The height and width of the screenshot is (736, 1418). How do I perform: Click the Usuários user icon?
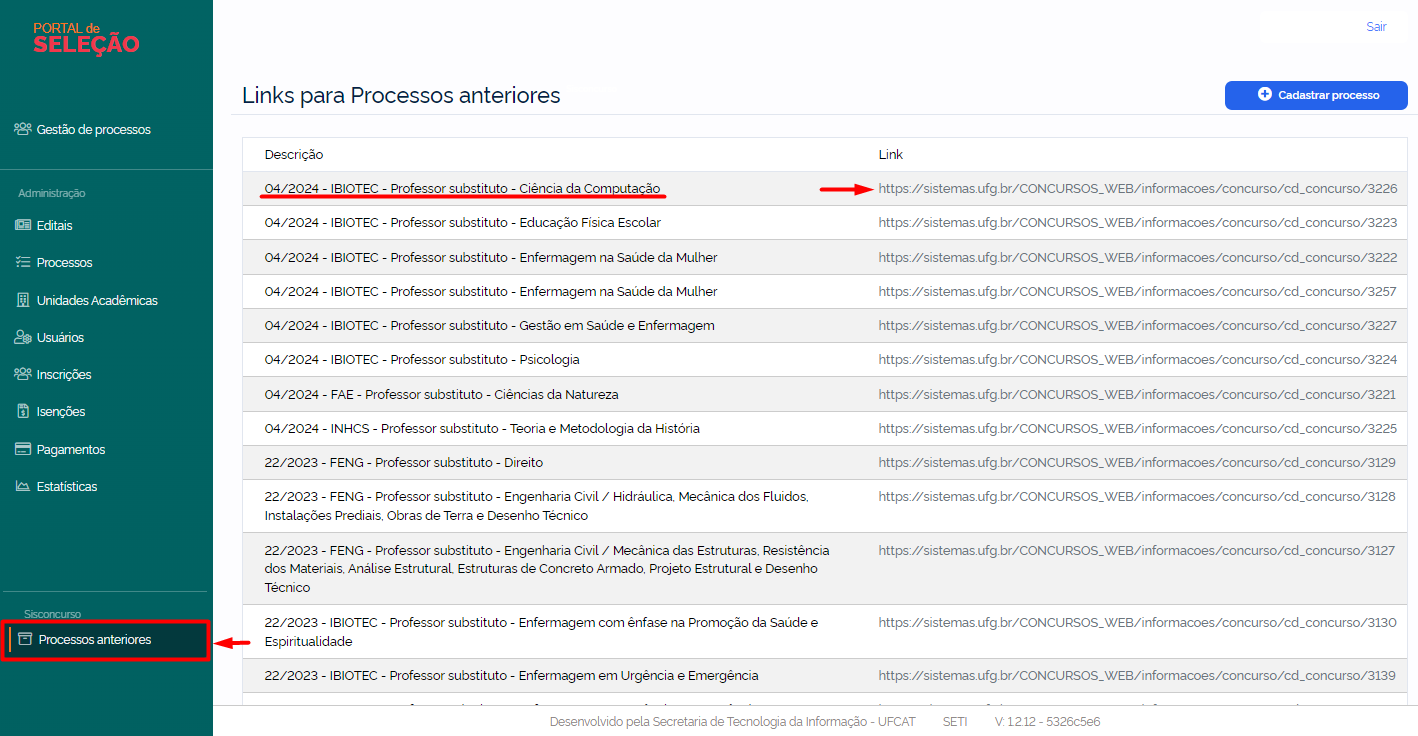(x=23, y=337)
